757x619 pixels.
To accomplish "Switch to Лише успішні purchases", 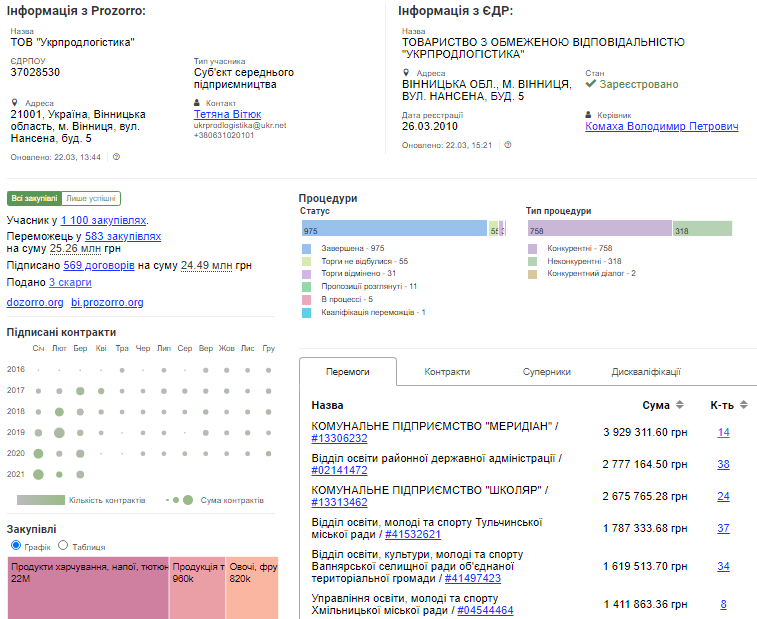I will coord(91,198).
